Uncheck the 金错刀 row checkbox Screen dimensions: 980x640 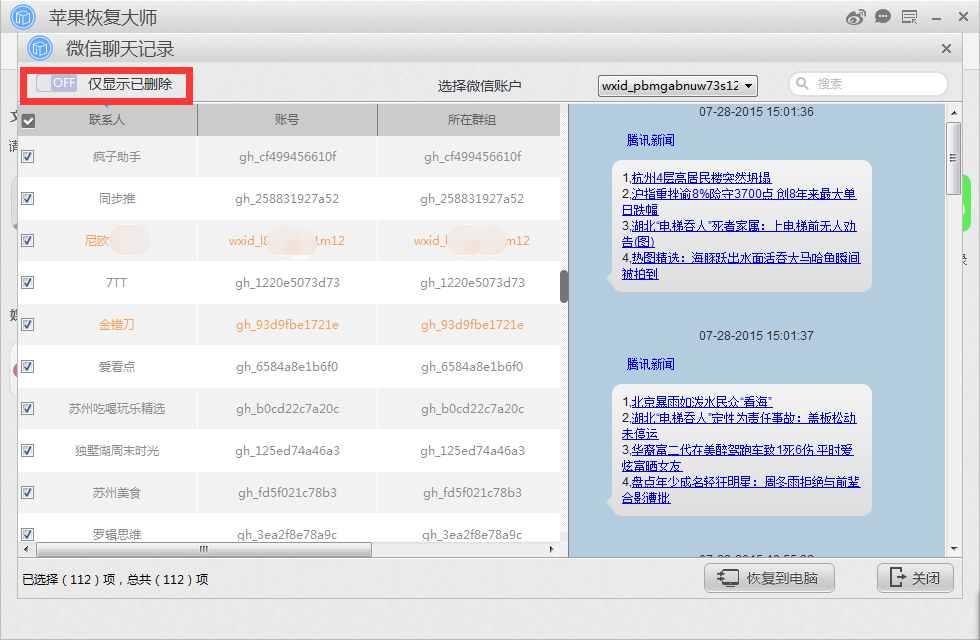[x=28, y=324]
